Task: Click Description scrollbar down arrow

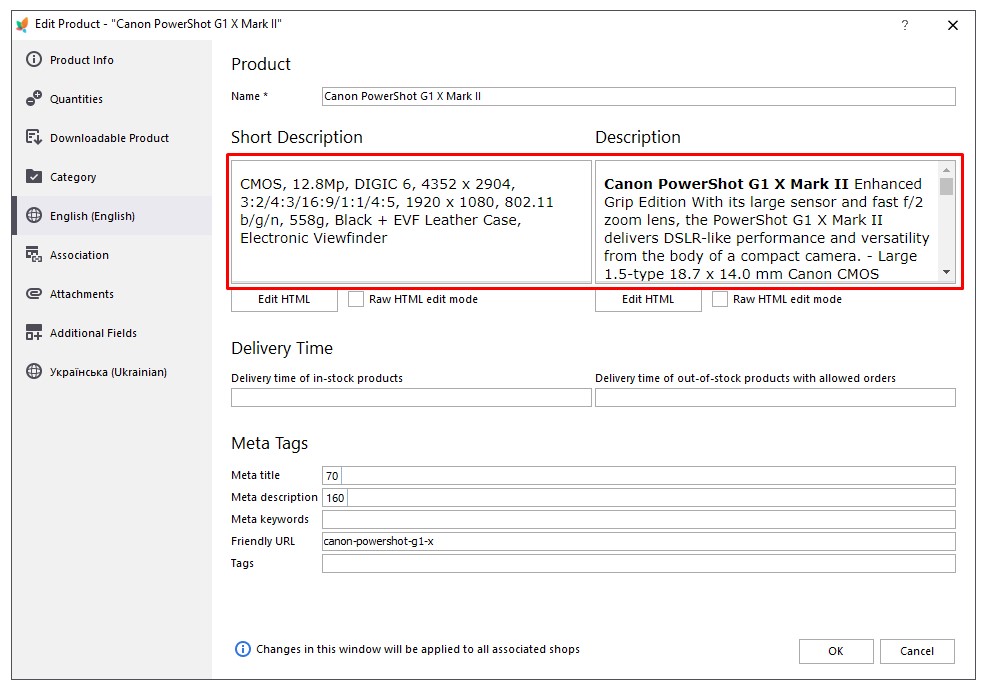Action: pos(946,272)
